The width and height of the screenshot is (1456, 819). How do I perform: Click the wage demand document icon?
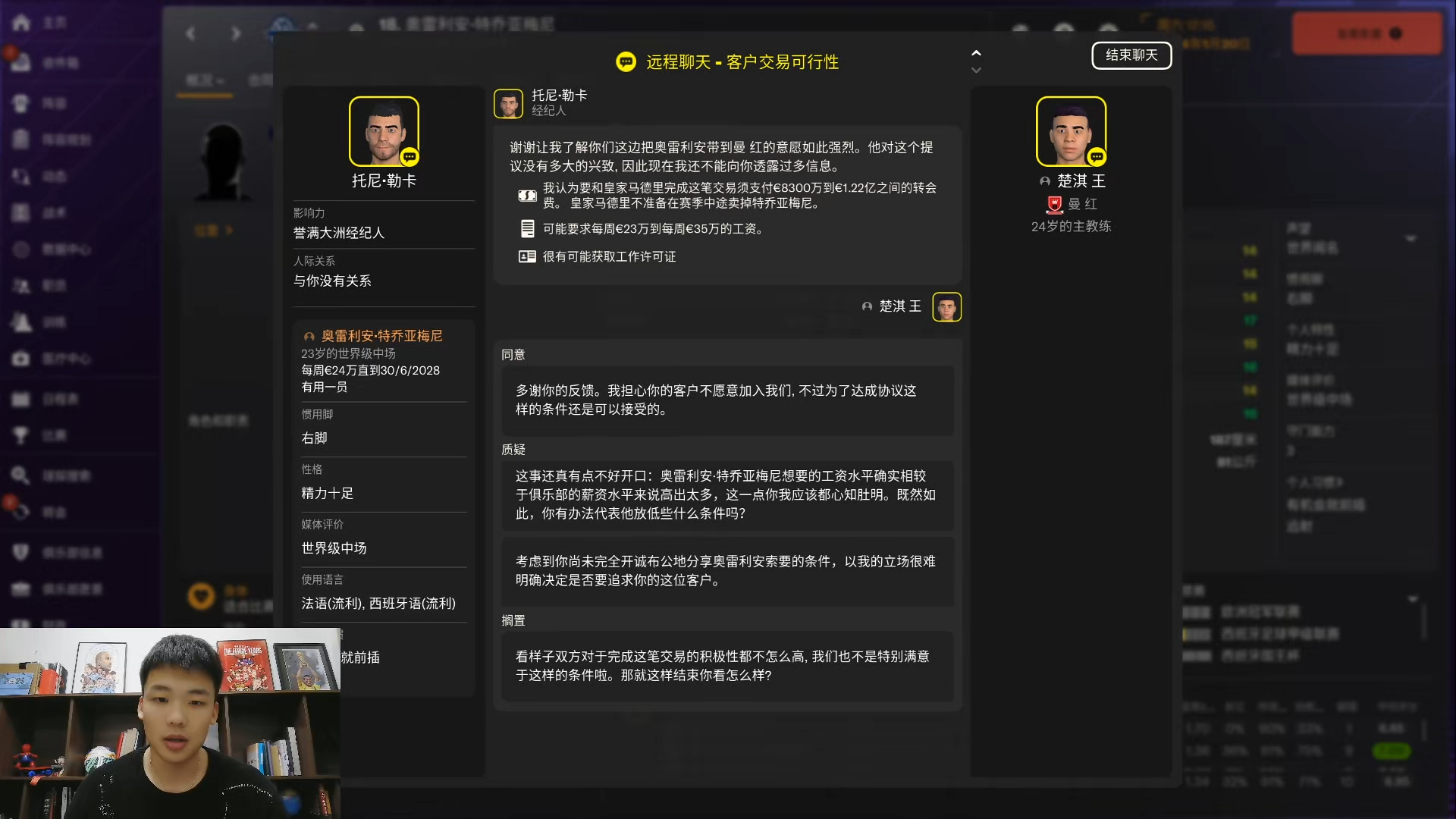527,228
